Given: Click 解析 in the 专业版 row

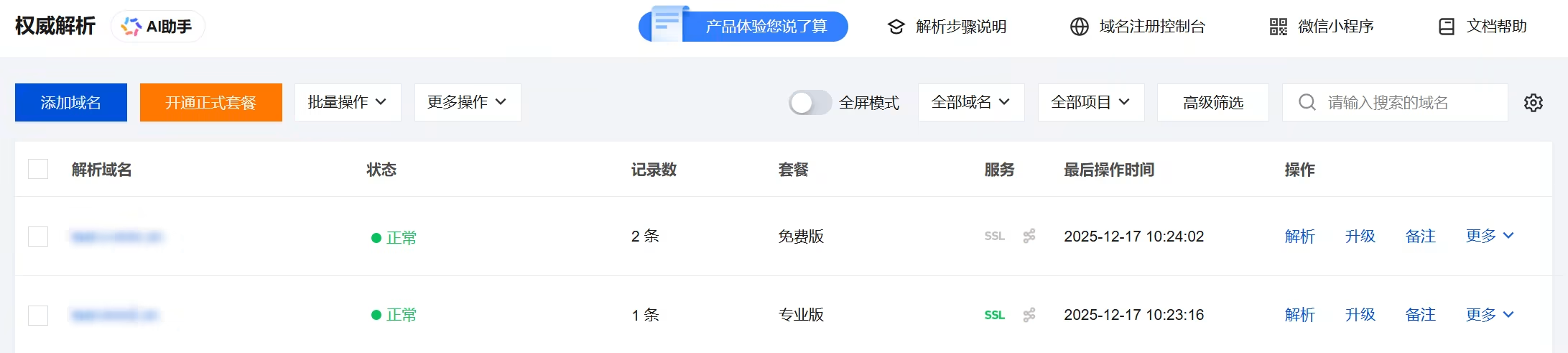Looking at the screenshot, I should (1300, 315).
